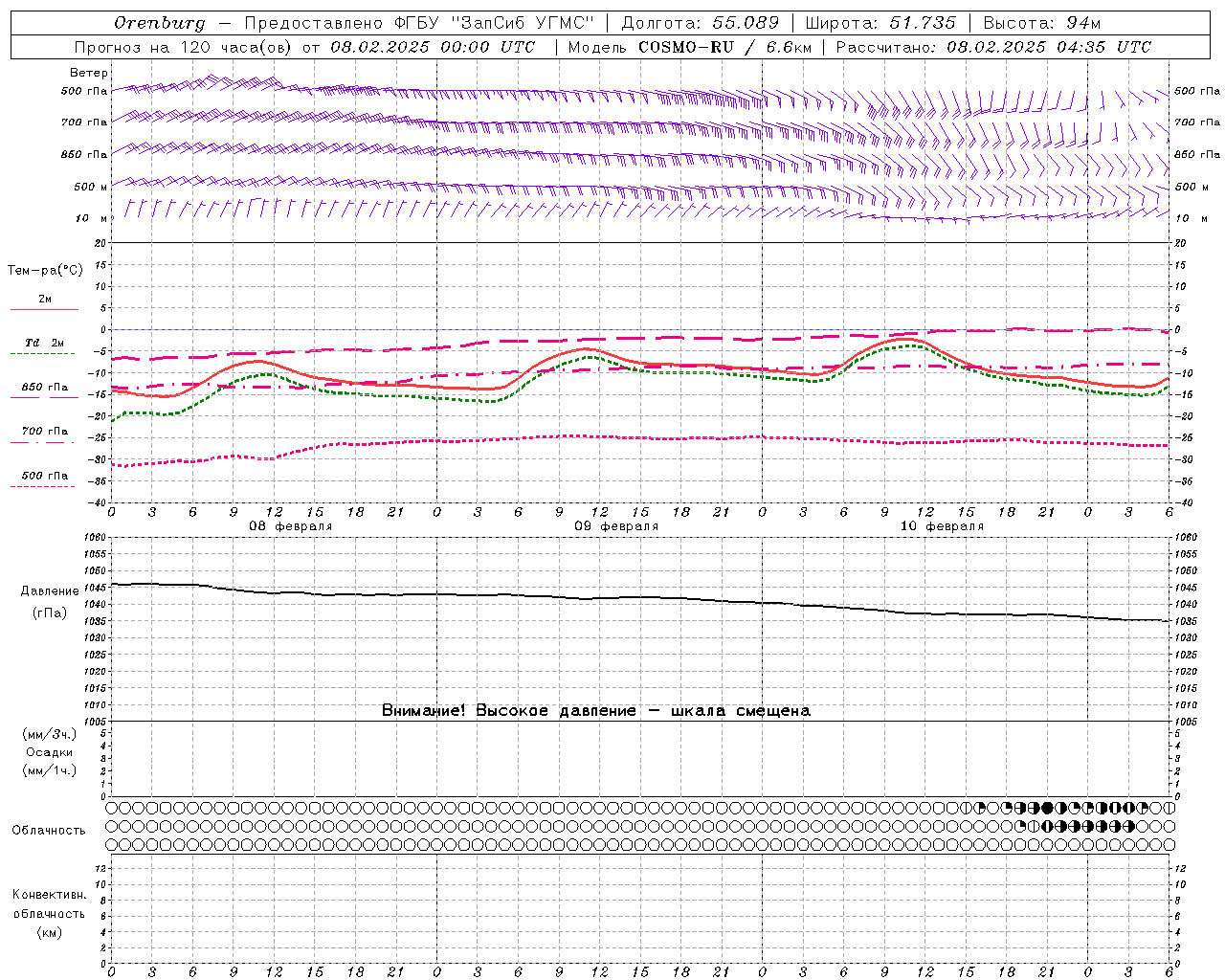Click the Модель COSMO-RU / 6.6км label
The width and height of the screenshot is (1225, 980).
click(689, 47)
